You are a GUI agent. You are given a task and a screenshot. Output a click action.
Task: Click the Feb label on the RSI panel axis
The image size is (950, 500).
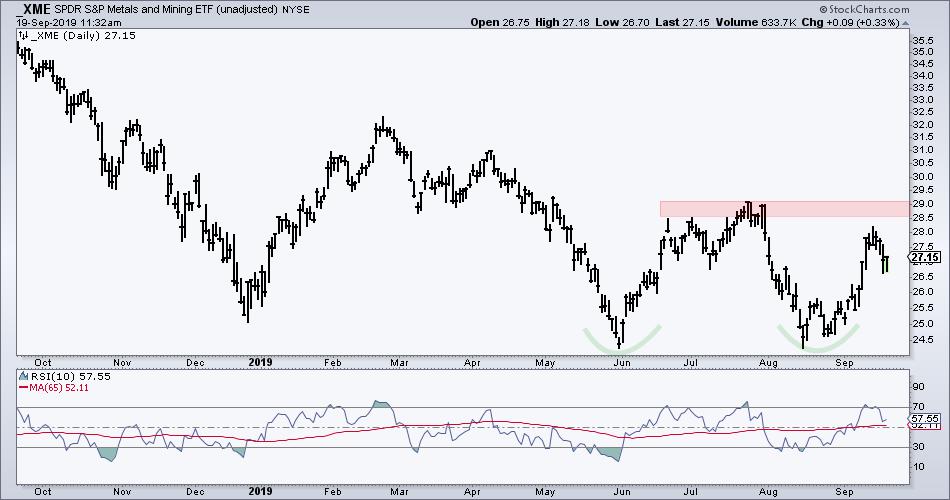pyautogui.click(x=333, y=492)
